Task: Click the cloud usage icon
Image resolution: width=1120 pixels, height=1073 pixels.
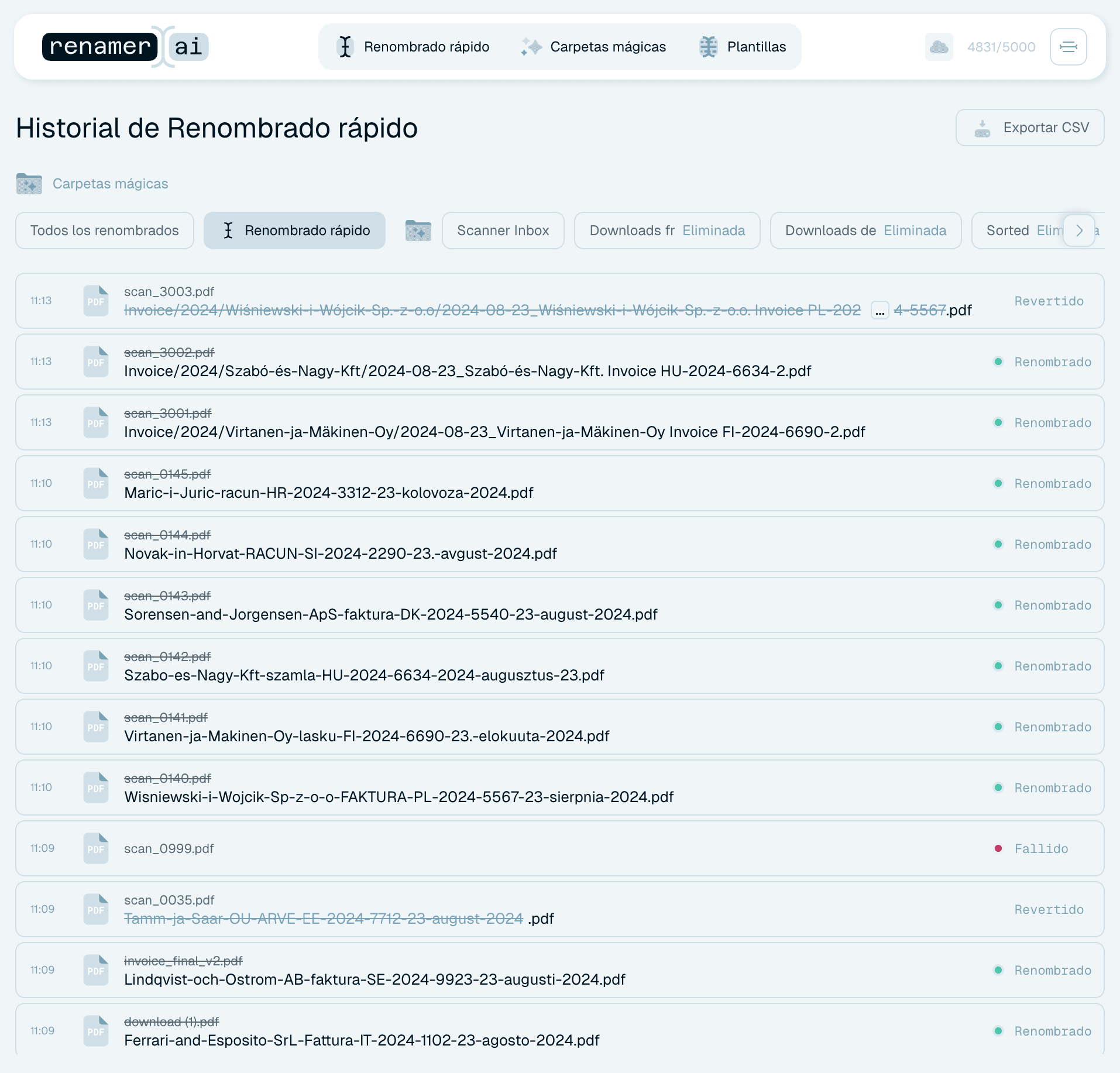Action: tap(939, 47)
